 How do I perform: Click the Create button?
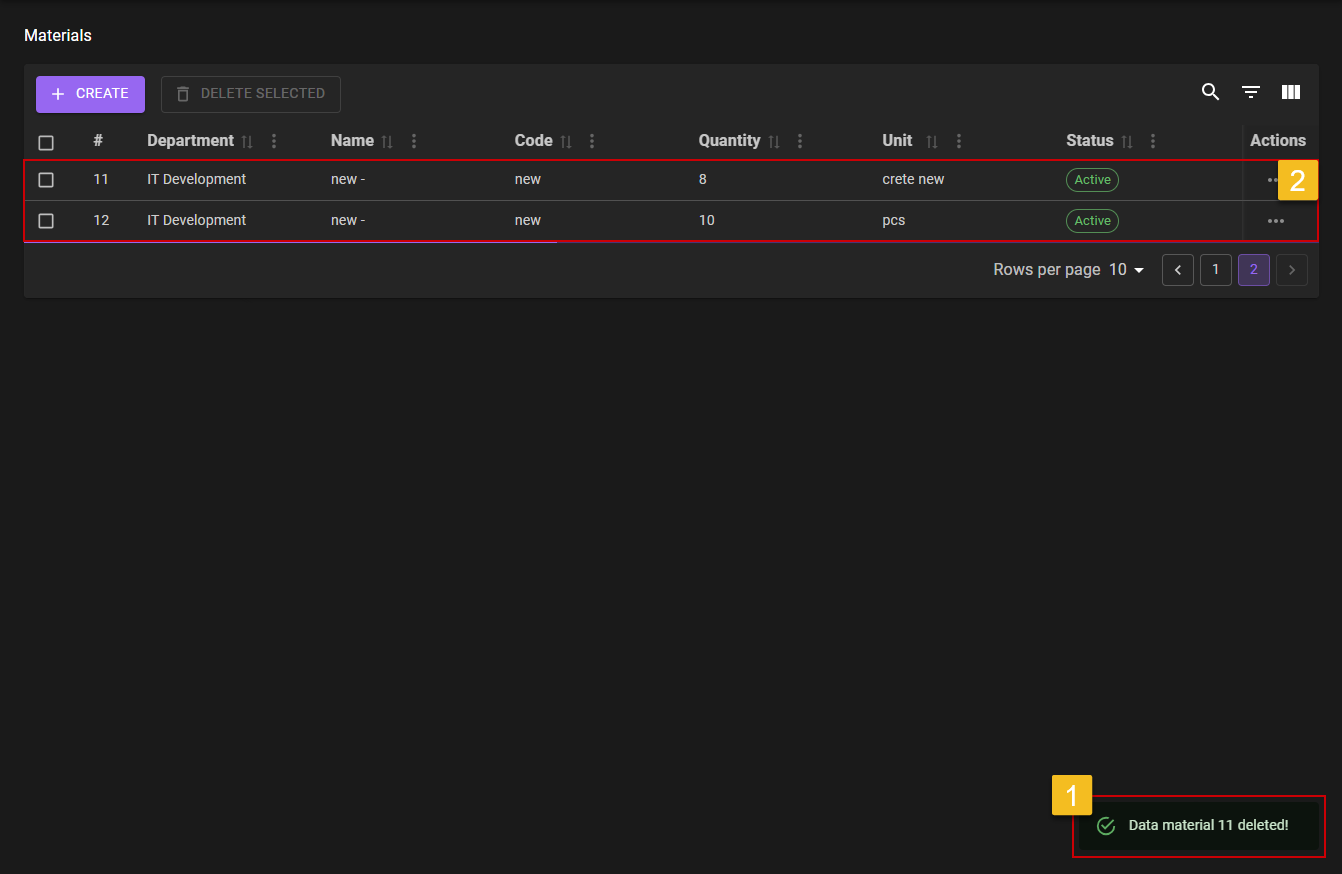coord(90,94)
